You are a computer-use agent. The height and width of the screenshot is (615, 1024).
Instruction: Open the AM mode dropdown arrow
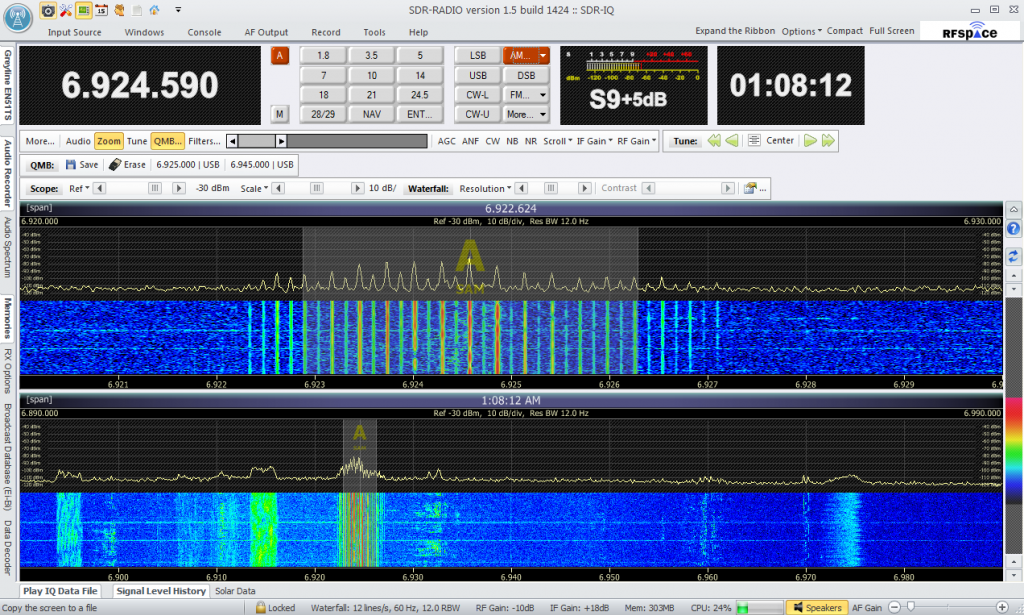[543, 55]
